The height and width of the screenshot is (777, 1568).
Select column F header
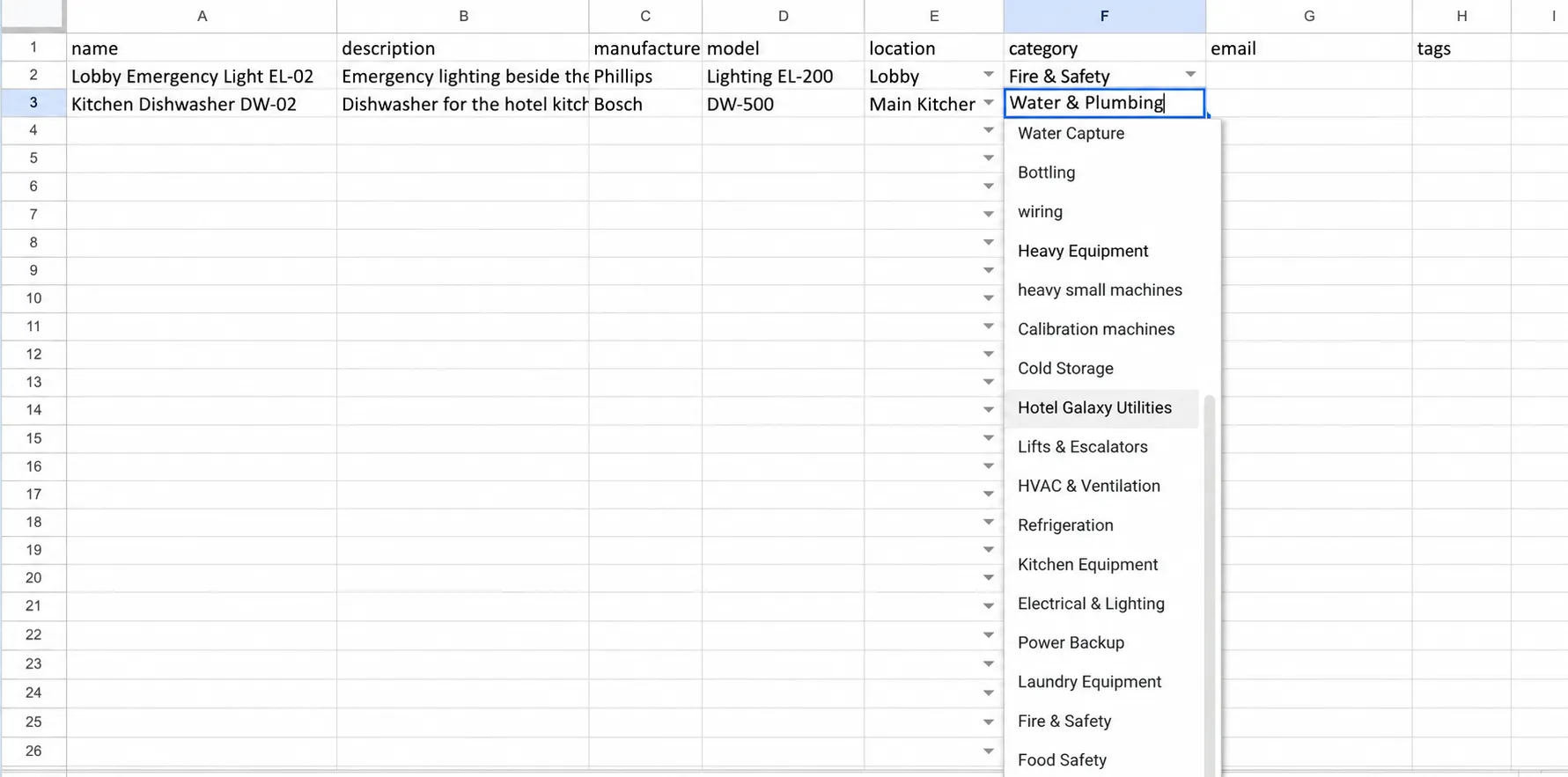click(1104, 16)
